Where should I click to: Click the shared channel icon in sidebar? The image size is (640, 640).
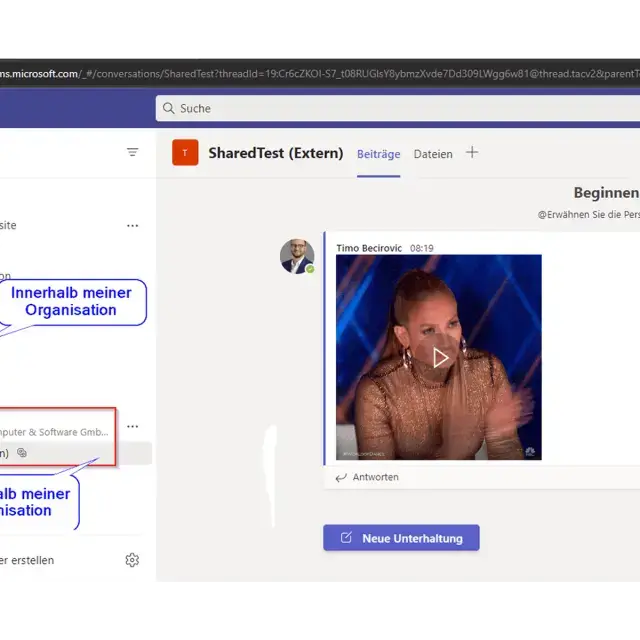click(22, 453)
